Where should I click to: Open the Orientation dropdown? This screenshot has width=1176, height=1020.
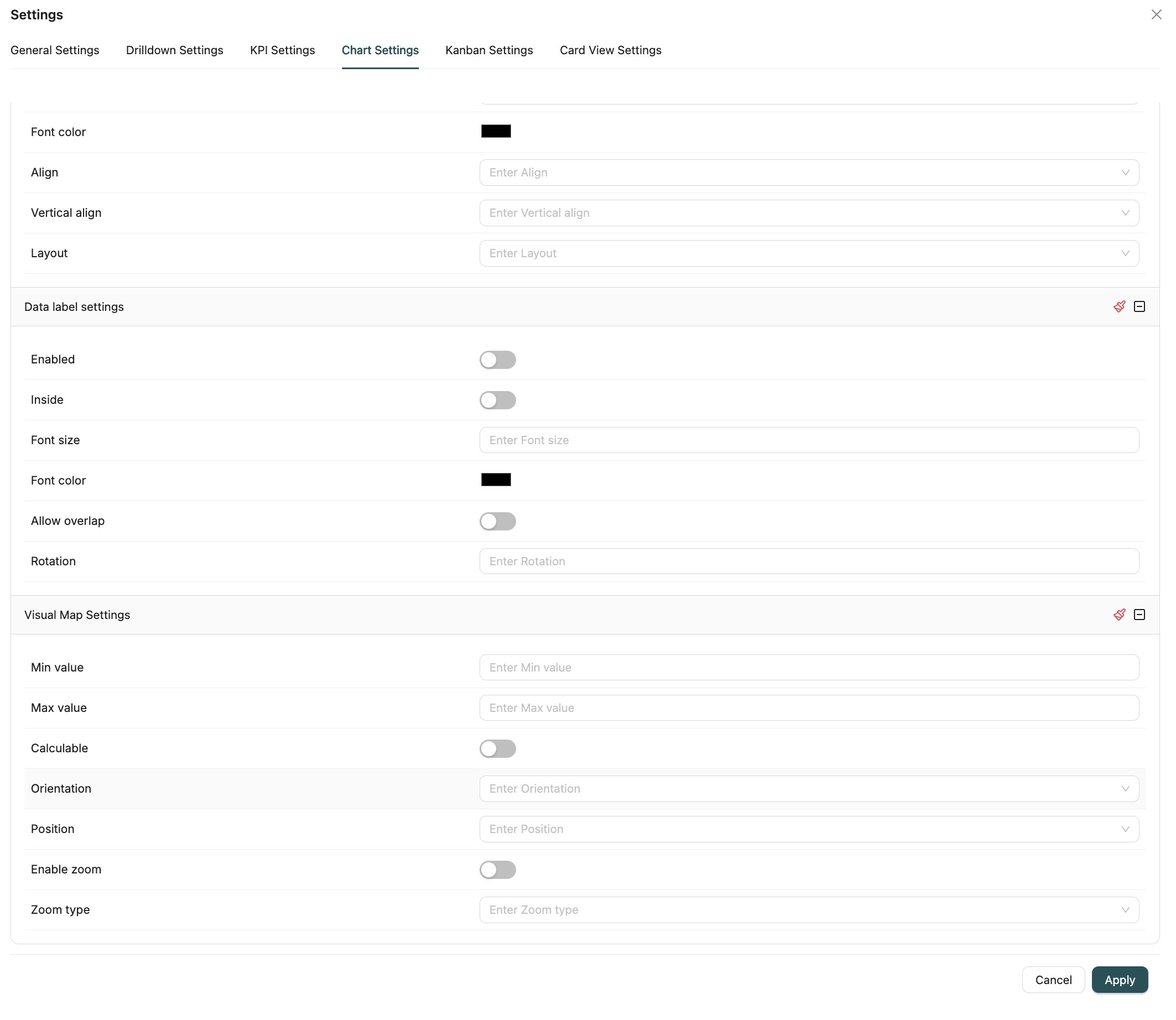tap(808, 788)
